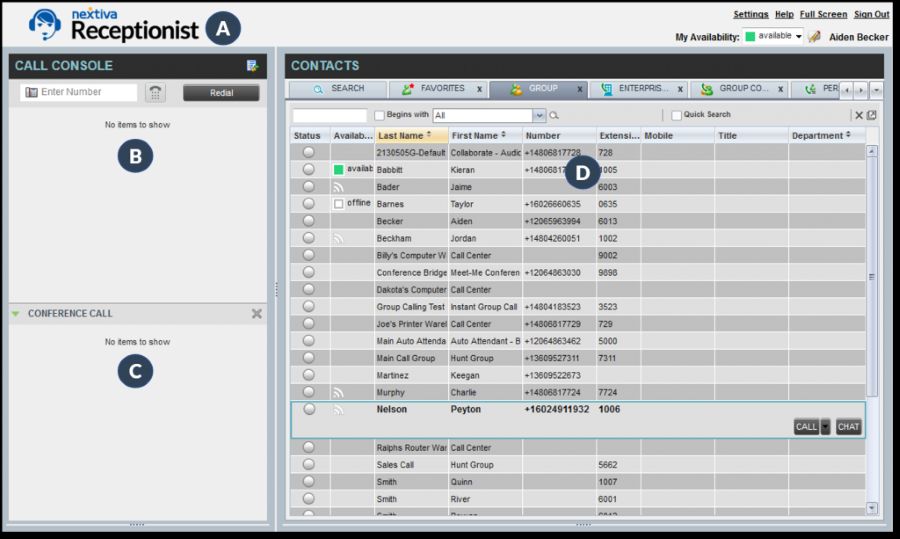Click the Sign Out link
Screen dimensions: 900x539
click(x=871, y=14)
